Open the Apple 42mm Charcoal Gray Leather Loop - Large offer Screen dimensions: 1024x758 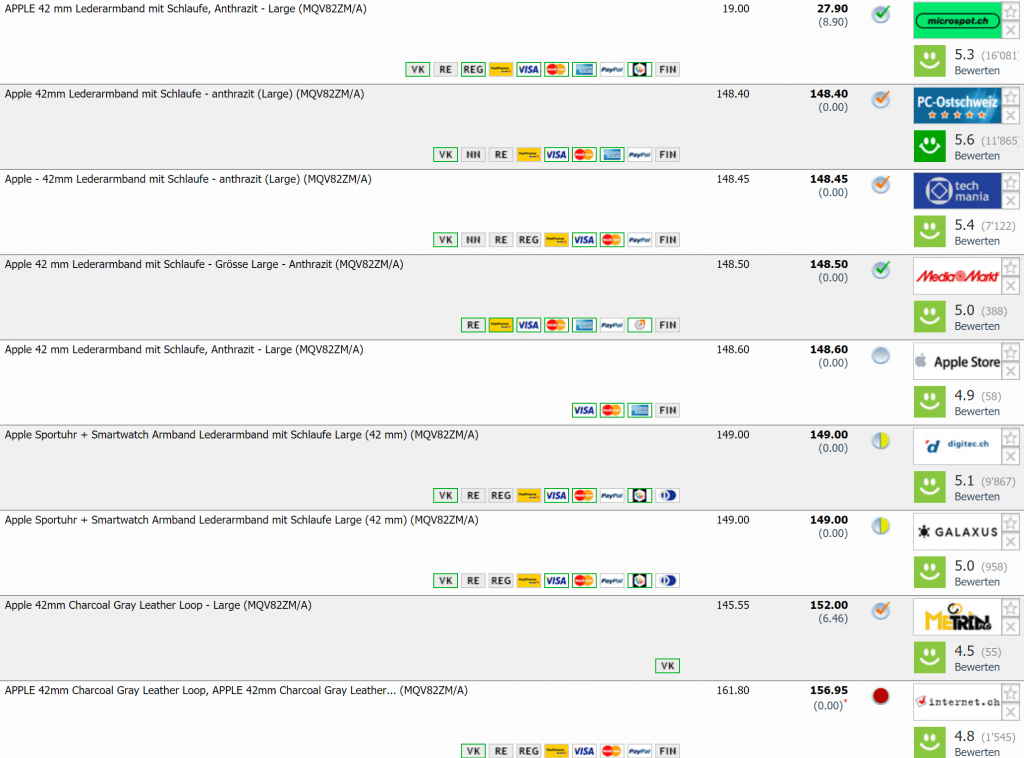pyautogui.click(x=158, y=605)
